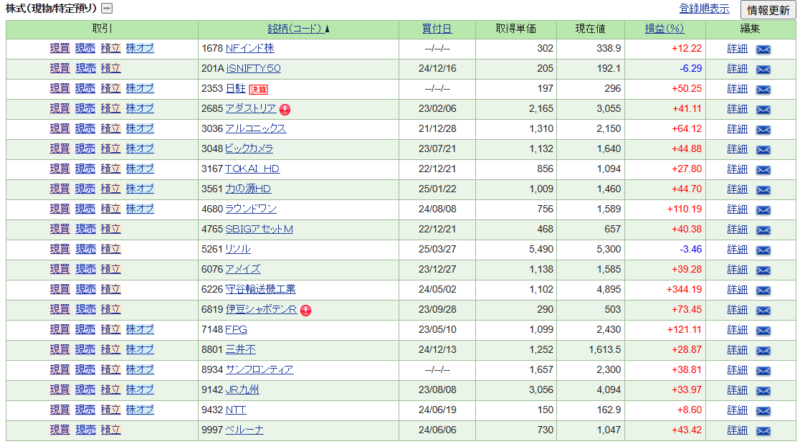Click 積立 in the 日駐 row
Screen dimensions: 800x444
click(110, 88)
